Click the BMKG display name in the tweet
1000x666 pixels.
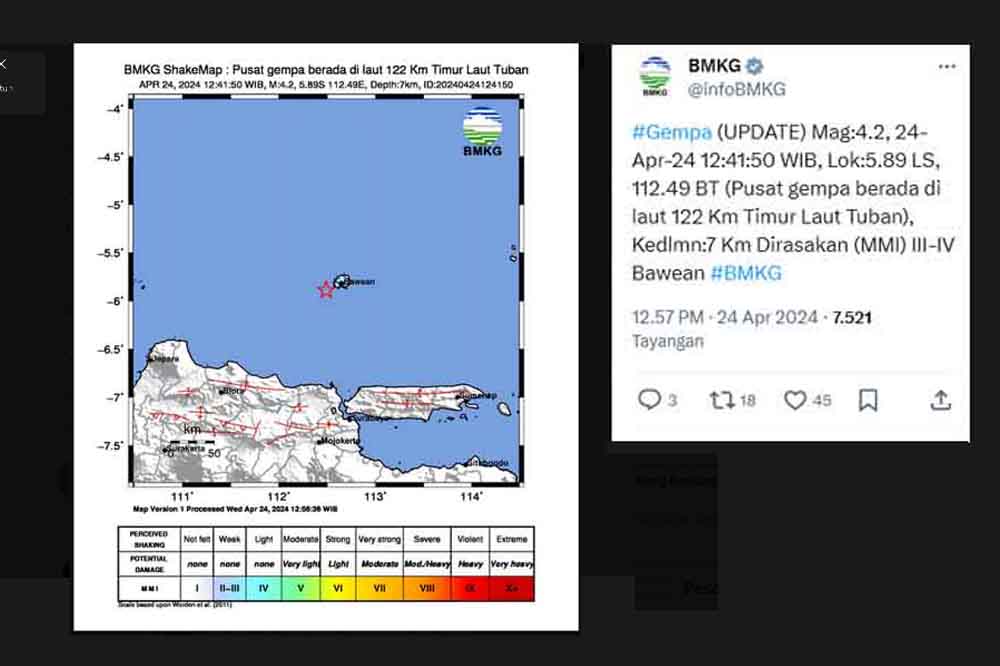click(714, 66)
